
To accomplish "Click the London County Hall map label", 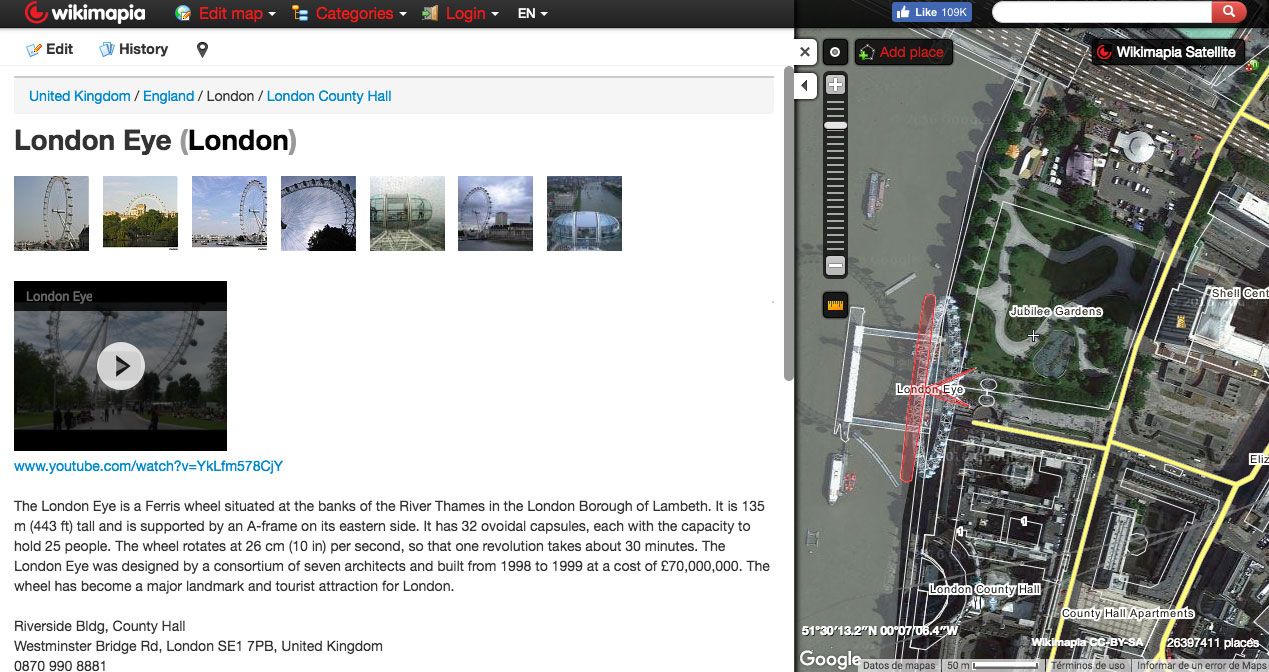I will coord(985,589).
